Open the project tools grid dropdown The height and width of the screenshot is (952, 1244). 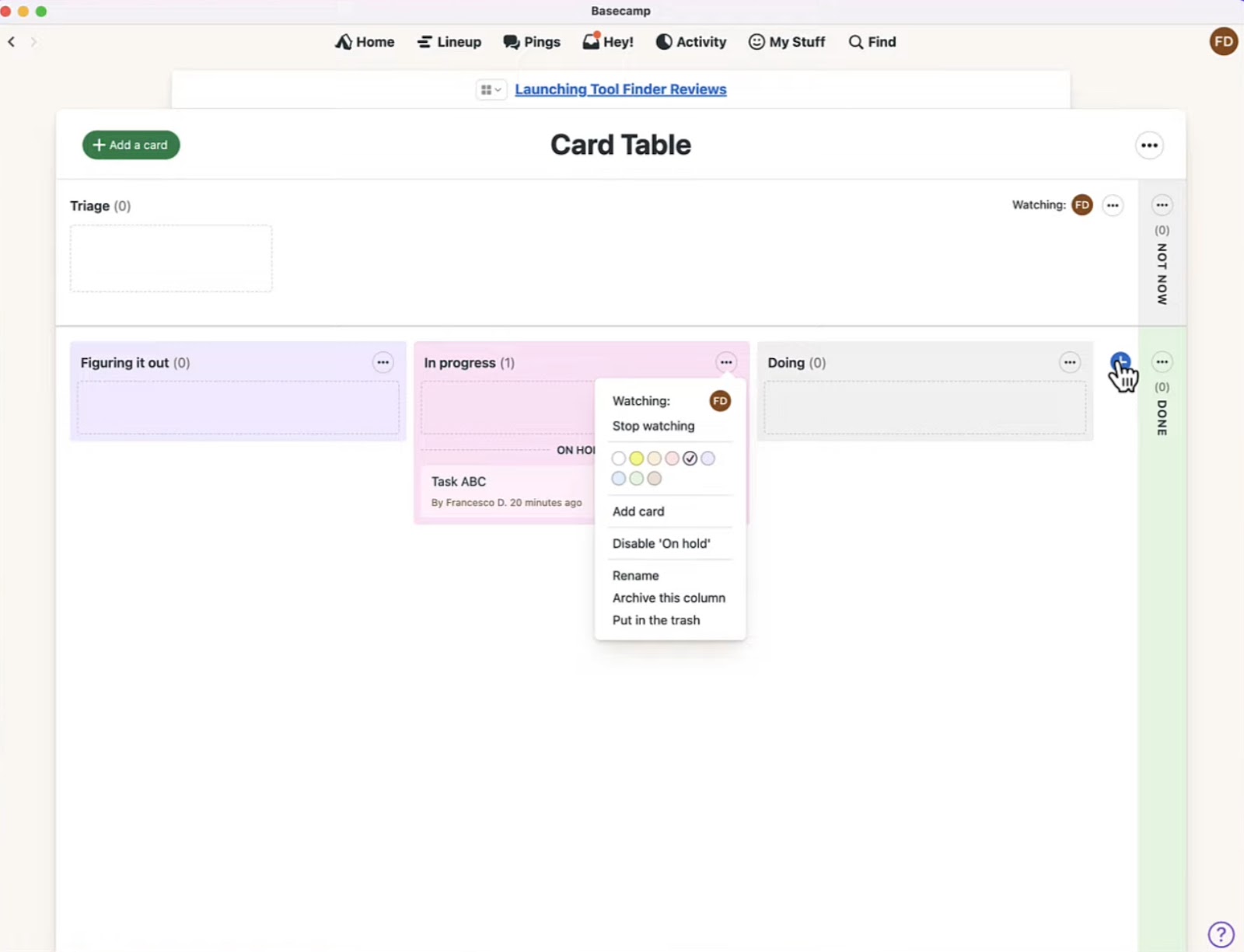(491, 90)
